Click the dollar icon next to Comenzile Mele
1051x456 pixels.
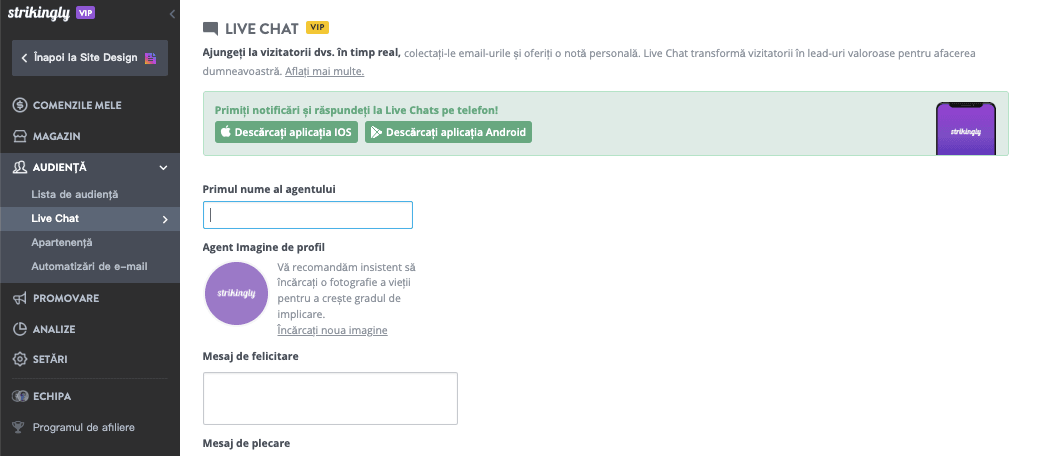click(20, 105)
